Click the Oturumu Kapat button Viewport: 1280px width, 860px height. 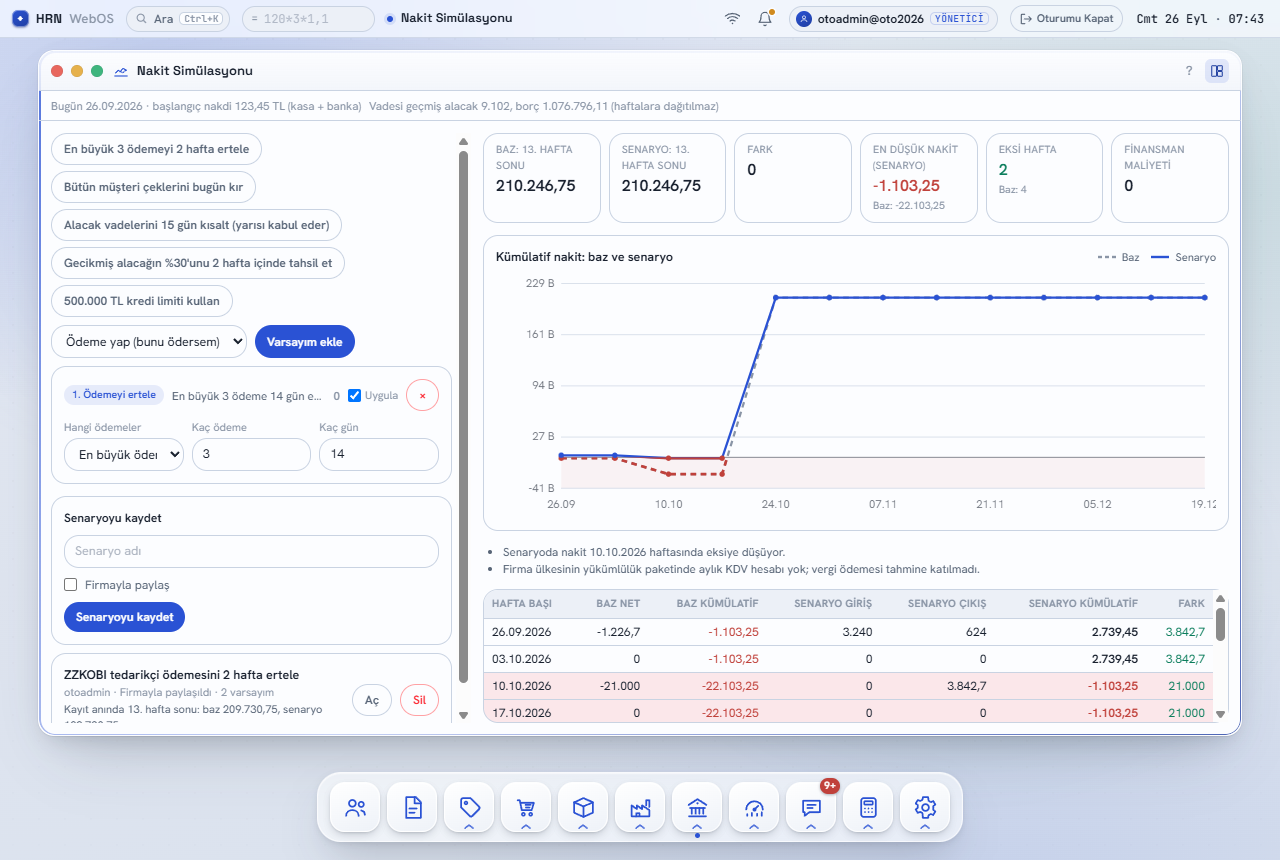pyautogui.click(x=1066, y=18)
